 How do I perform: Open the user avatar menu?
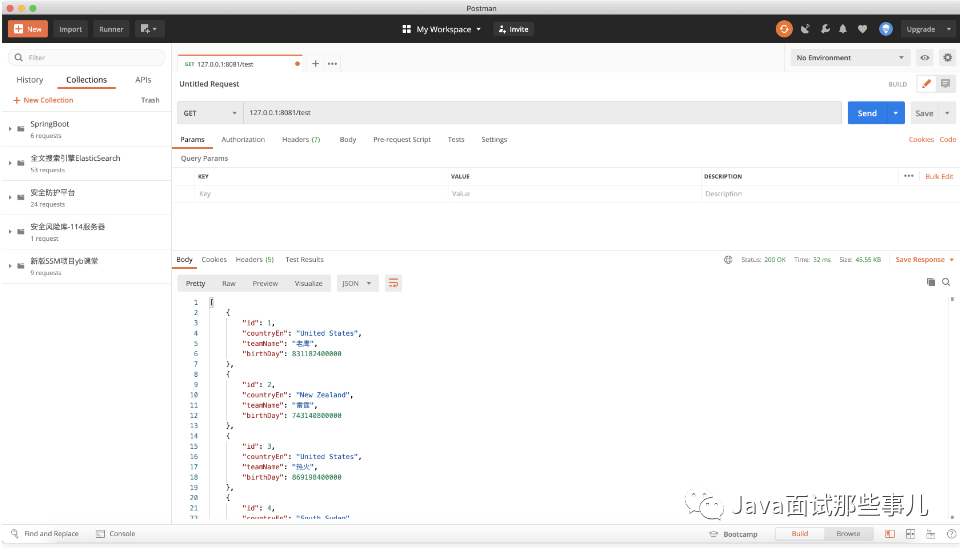885,29
